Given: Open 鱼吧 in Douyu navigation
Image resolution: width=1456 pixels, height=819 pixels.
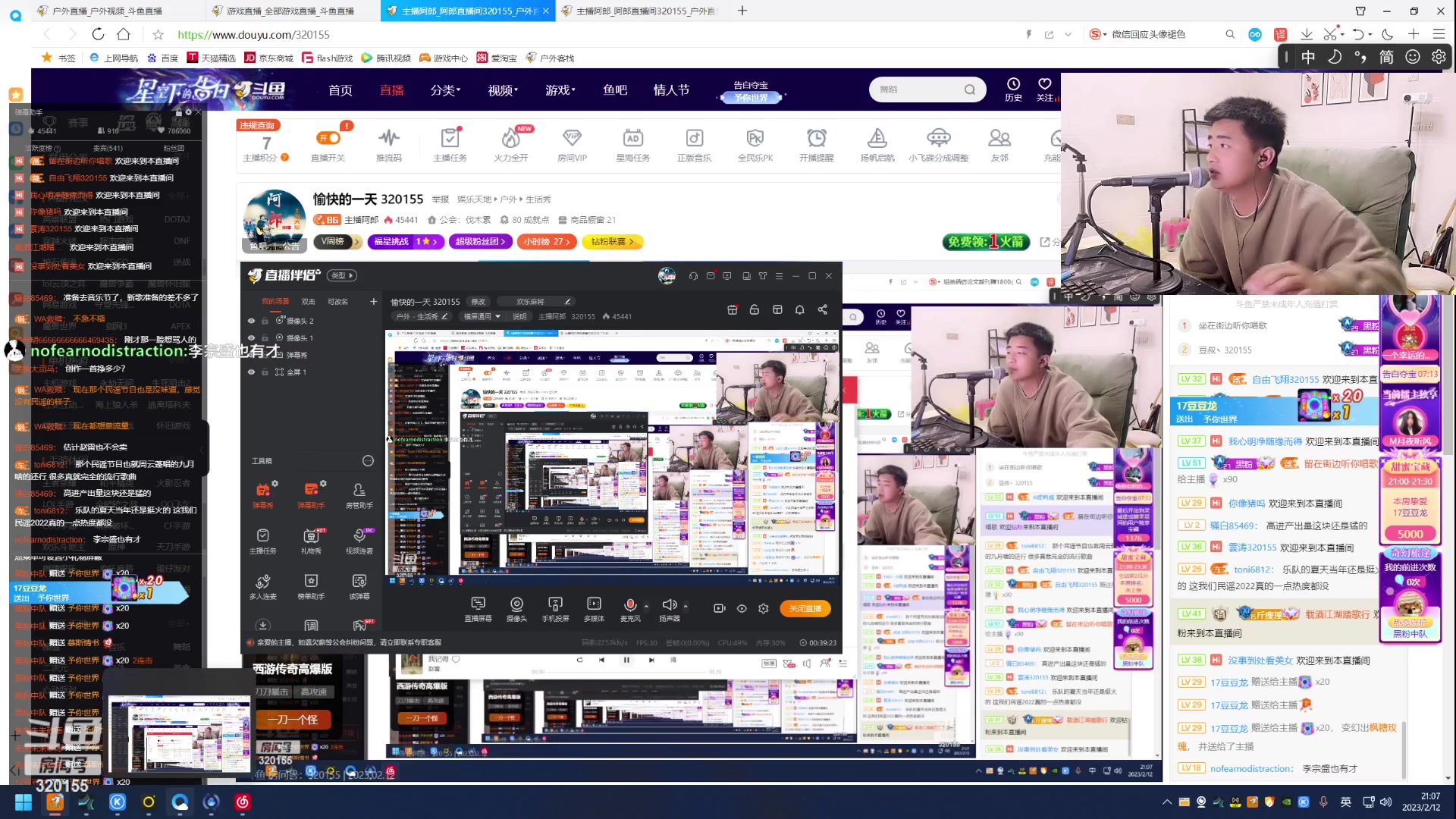Looking at the screenshot, I should click(615, 90).
